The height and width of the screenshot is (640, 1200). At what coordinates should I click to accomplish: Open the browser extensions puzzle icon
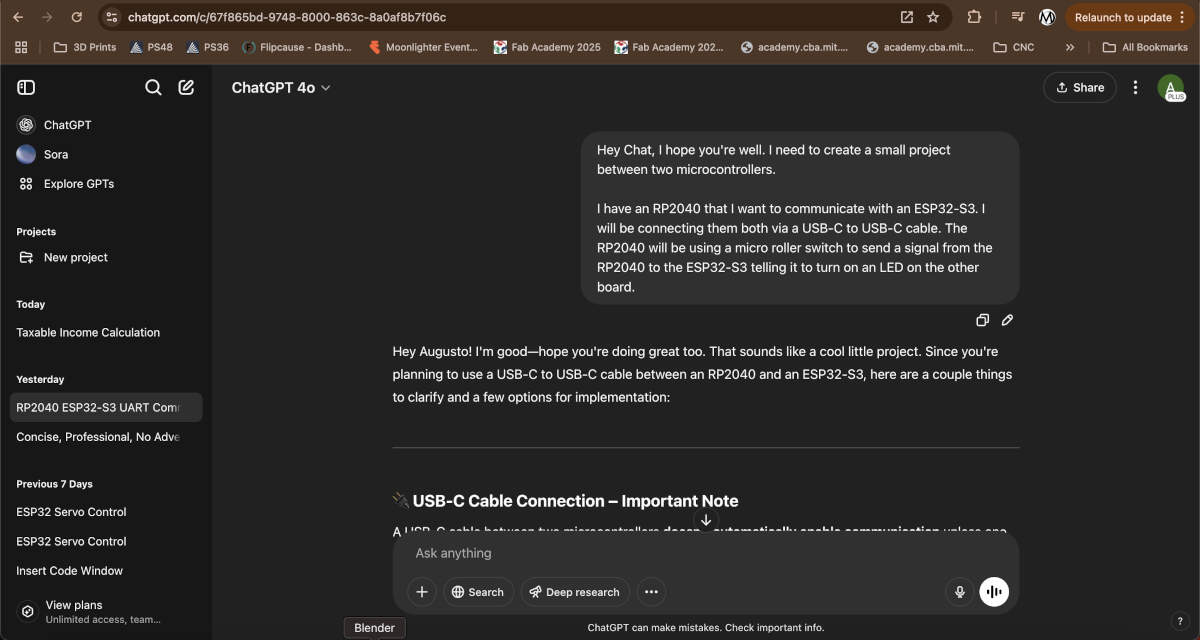point(974,17)
